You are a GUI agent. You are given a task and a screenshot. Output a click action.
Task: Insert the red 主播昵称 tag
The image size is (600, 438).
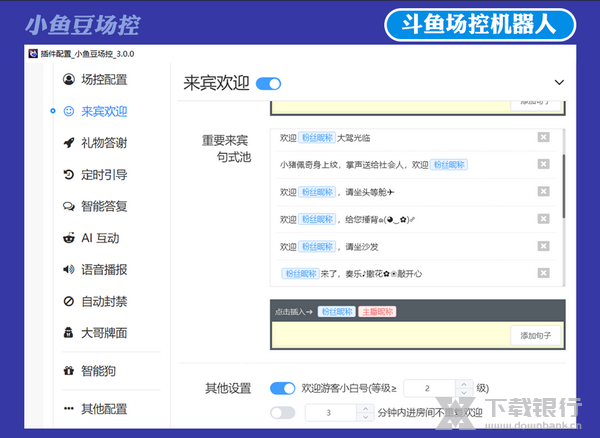point(377,311)
